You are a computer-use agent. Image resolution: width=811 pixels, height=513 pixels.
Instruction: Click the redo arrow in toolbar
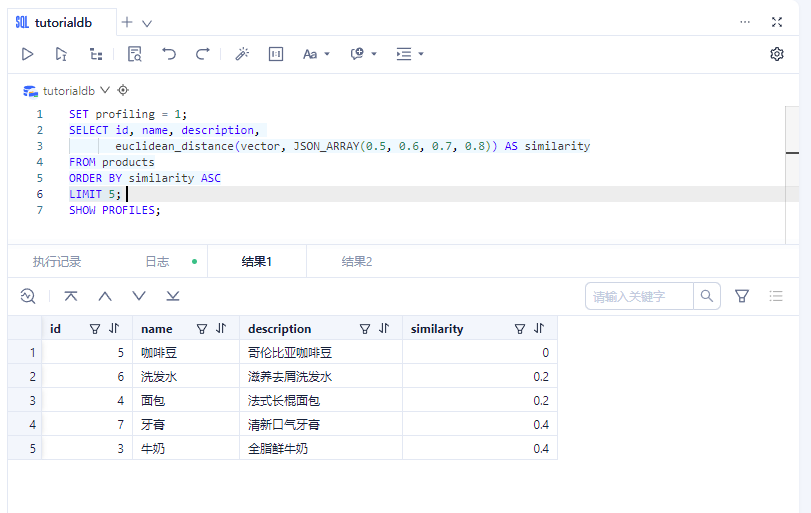pos(202,54)
